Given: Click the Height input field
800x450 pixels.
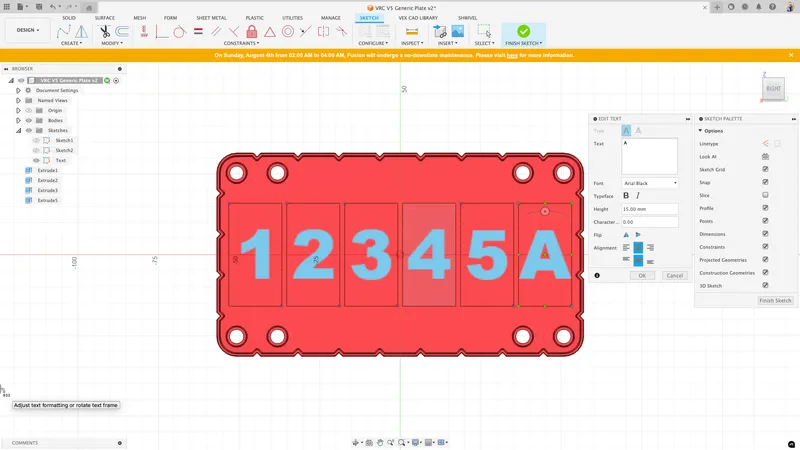Looking at the screenshot, I should pyautogui.click(x=649, y=209).
